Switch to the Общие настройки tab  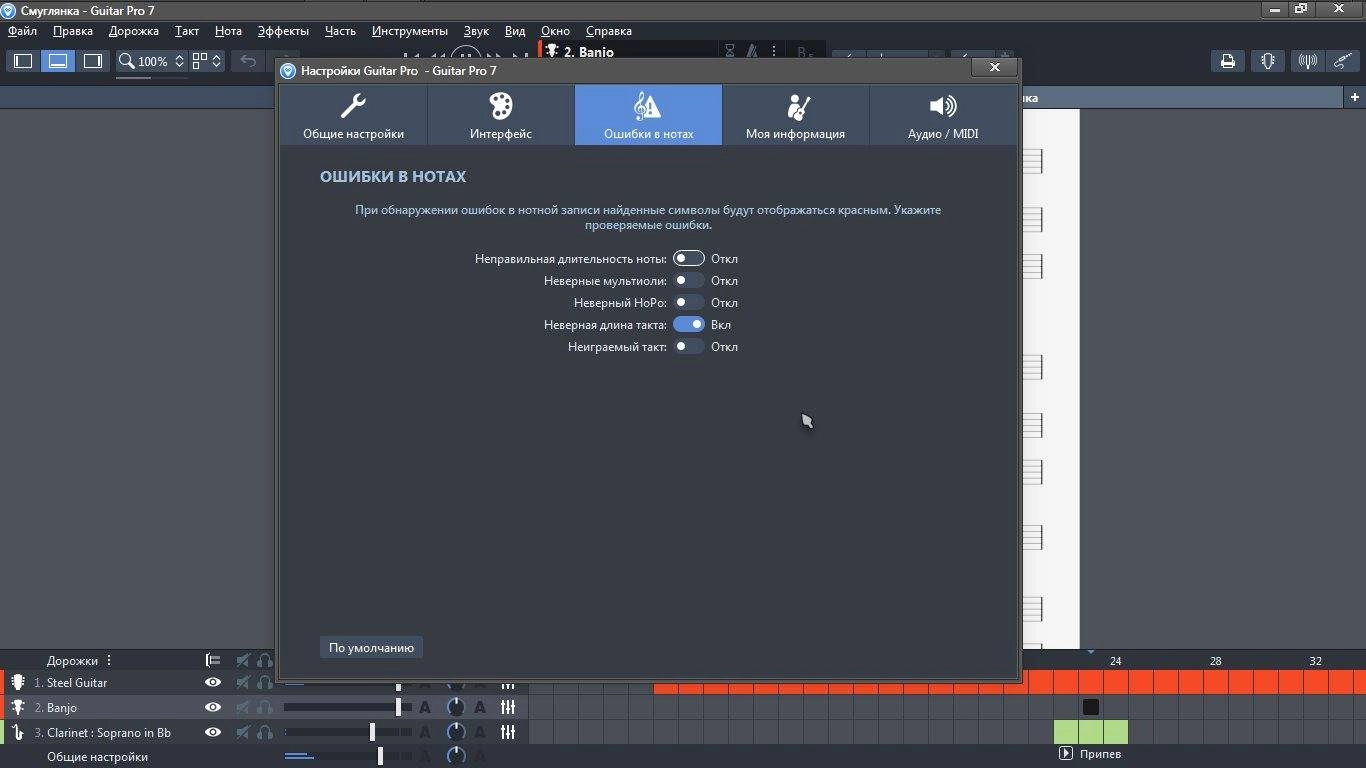pyautogui.click(x=353, y=115)
